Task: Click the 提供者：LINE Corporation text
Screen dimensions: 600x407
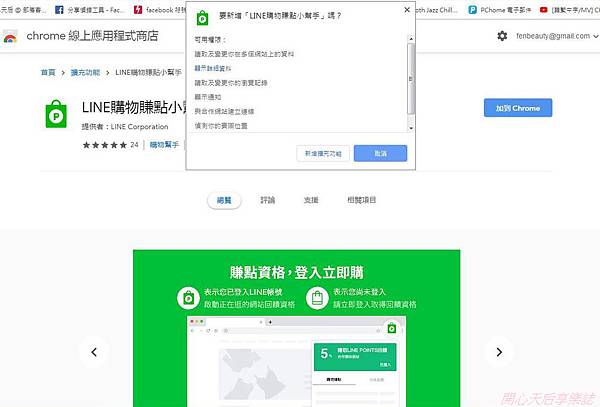Action: coord(125,127)
